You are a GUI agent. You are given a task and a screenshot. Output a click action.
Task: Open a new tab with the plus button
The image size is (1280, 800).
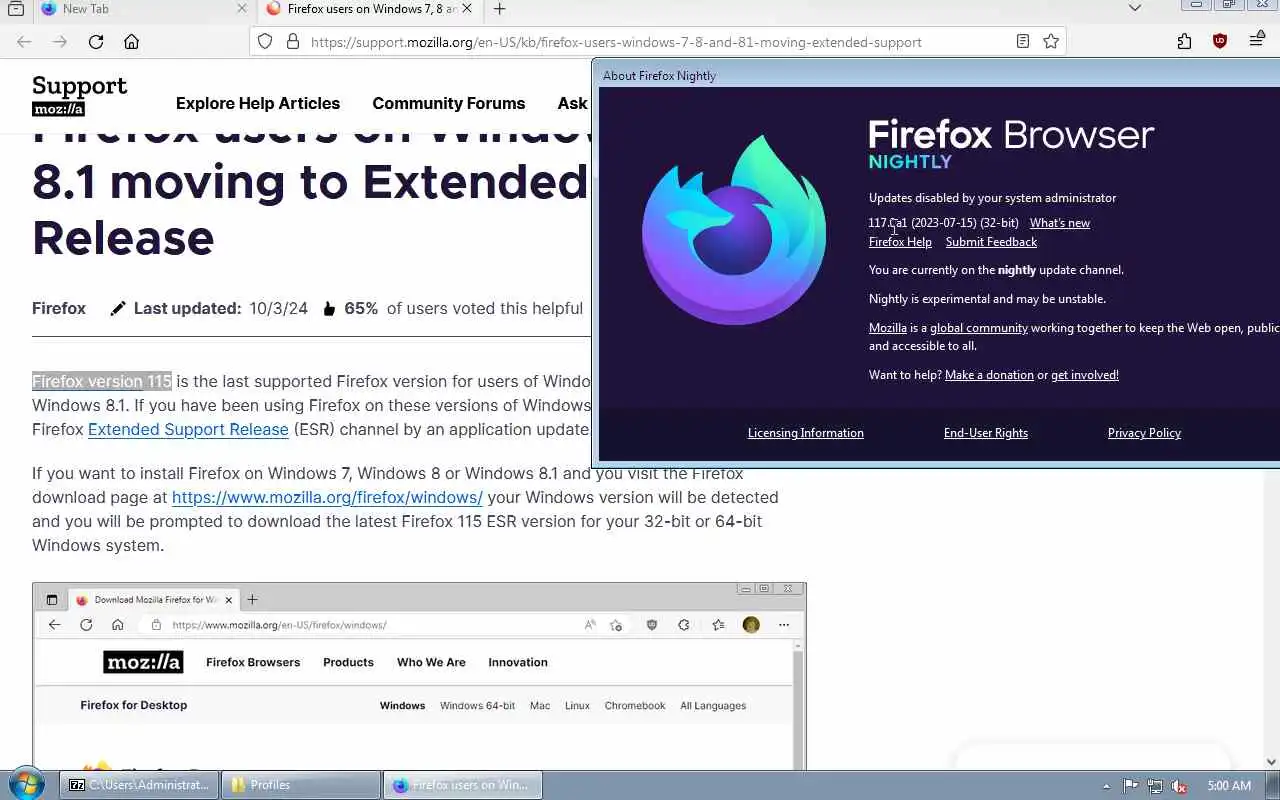(499, 9)
